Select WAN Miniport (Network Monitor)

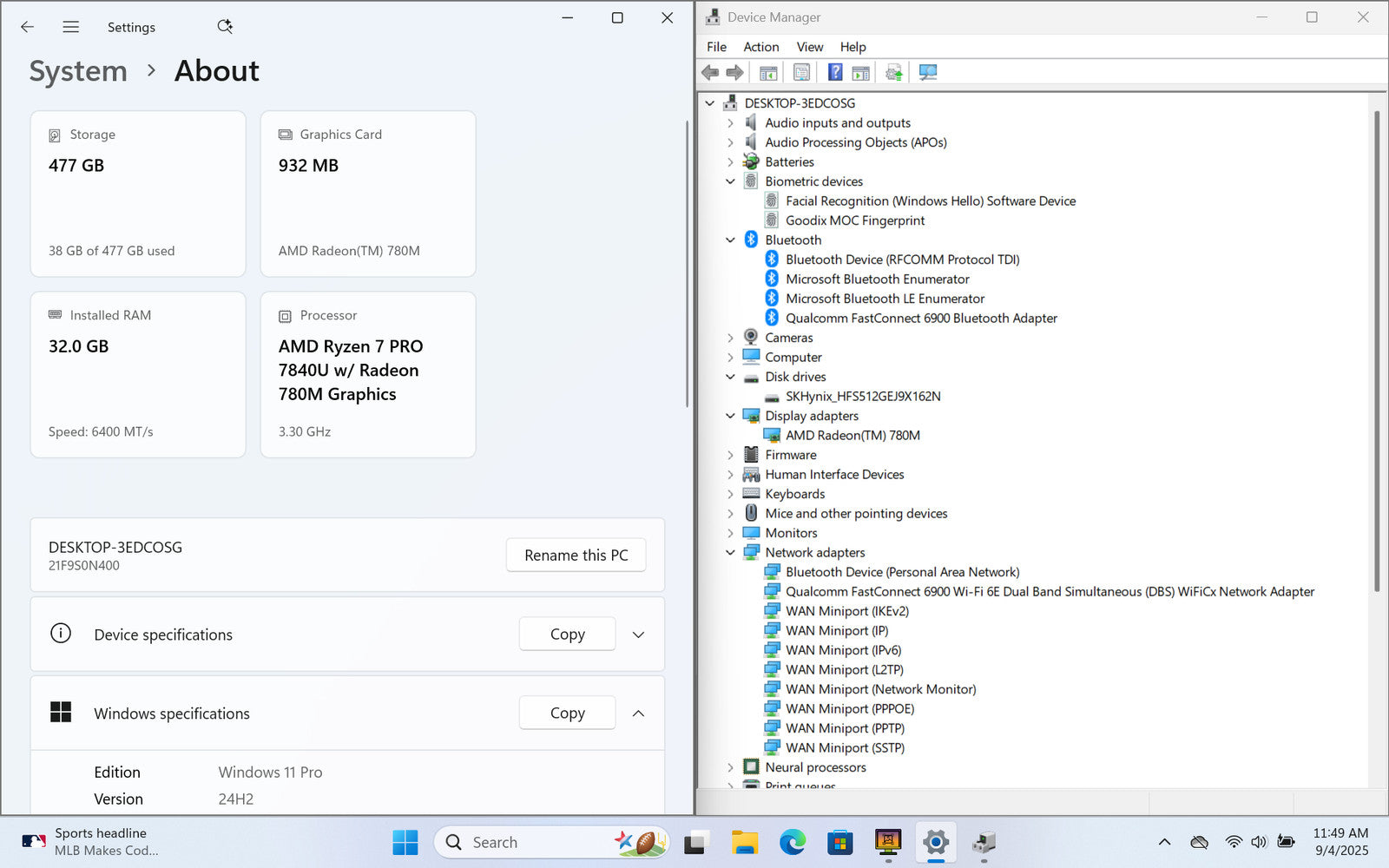[880, 689]
